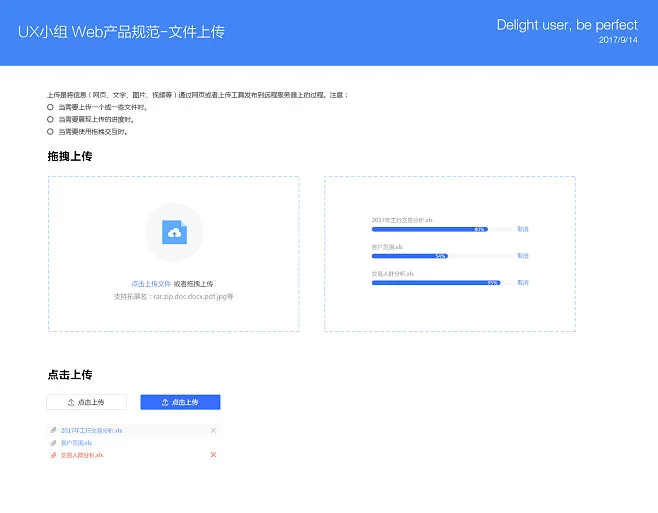This screenshot has height=513, width=658.
Task: Open the second blue xls file link in list
Action: [76, 443]
